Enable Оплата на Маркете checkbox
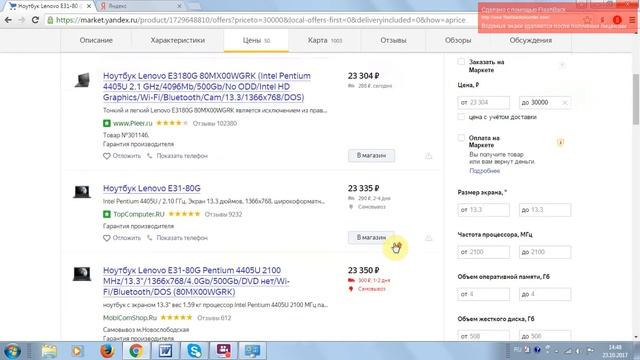The image size is (640, 360). 461,138
